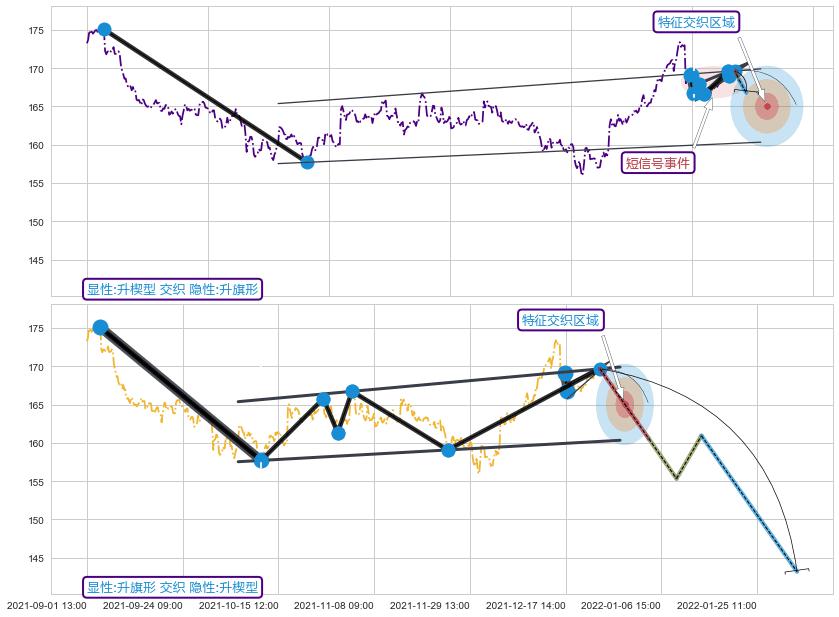839x617 pixels.
Task: Click the 2022-01-25 11:00 x-axis label
Action: point(716,605)
